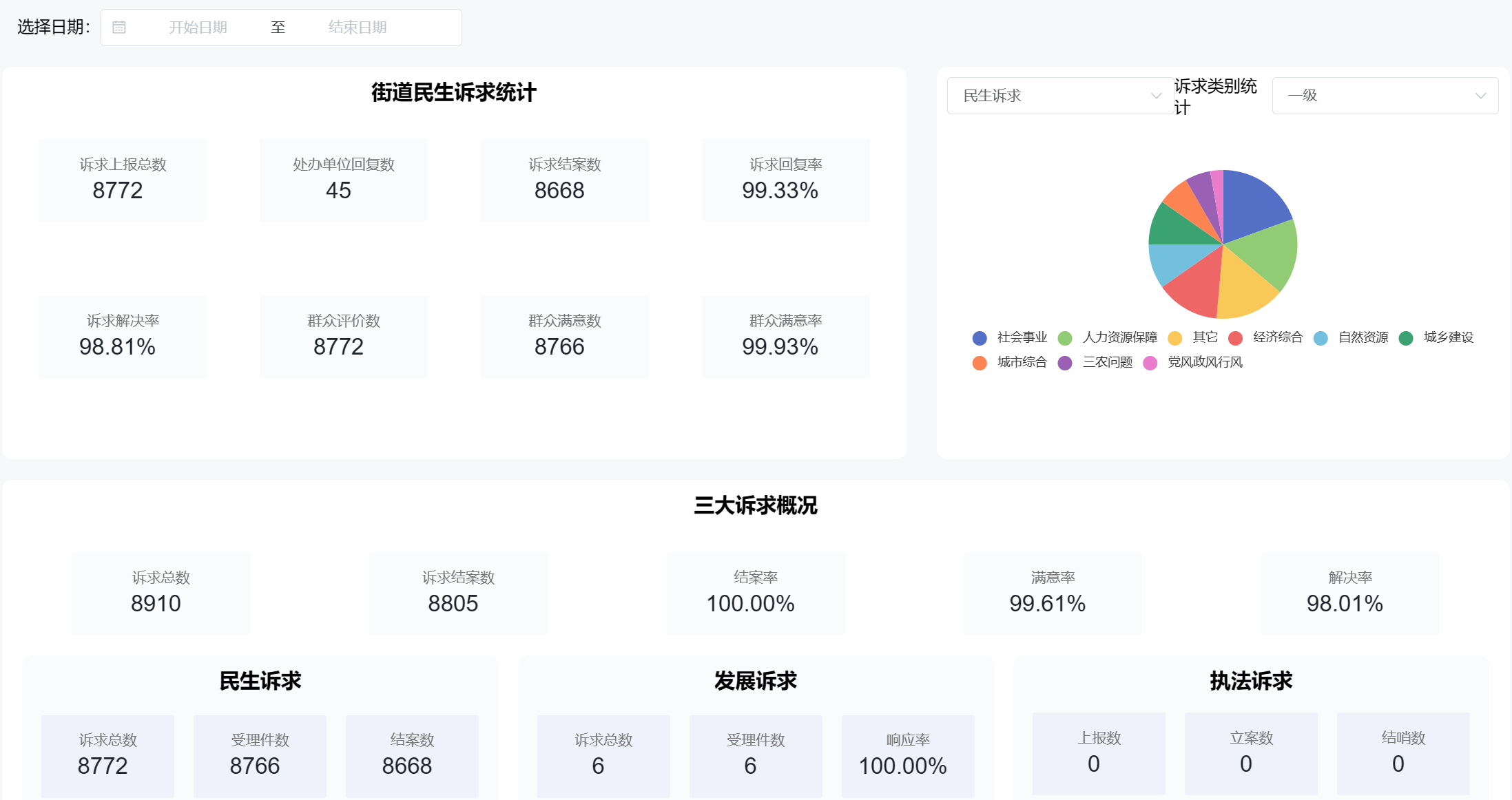The width and height of the screenshot is (1512, 800).
Task: Toggle 社会事业 legend item in pie chart
Action: tap(1022, 337)
